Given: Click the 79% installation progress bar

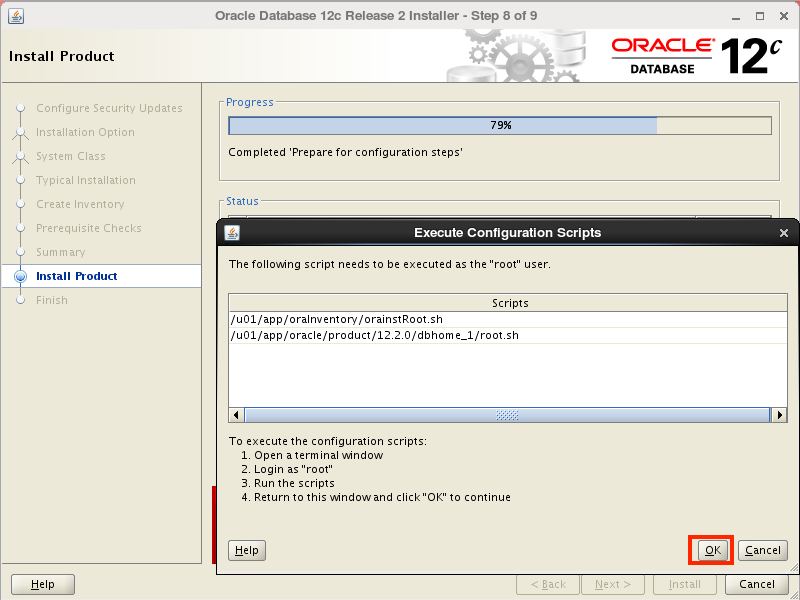Looking at the screenshot, I should tap(500, 126).
